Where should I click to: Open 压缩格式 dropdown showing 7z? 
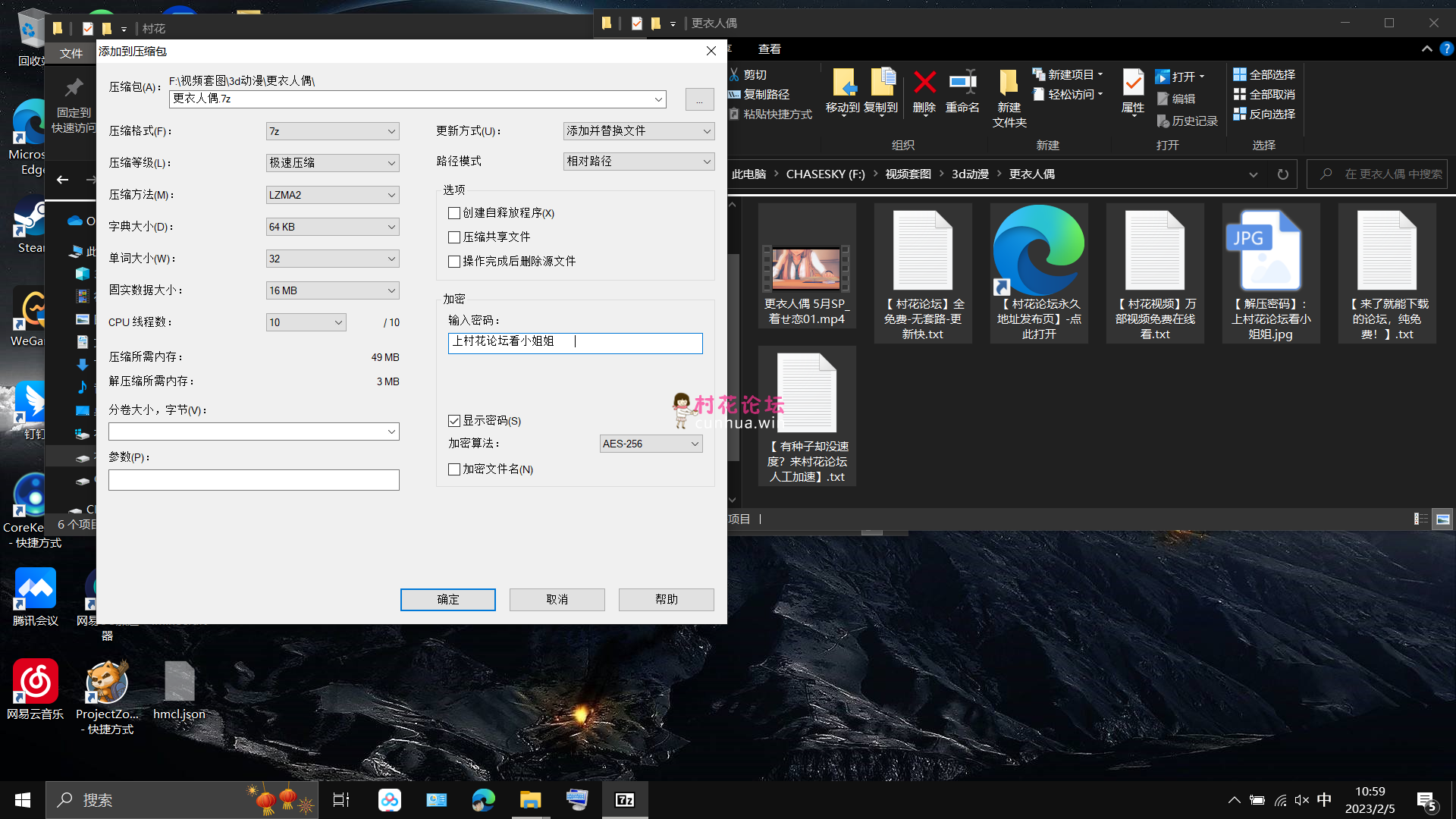332,131
